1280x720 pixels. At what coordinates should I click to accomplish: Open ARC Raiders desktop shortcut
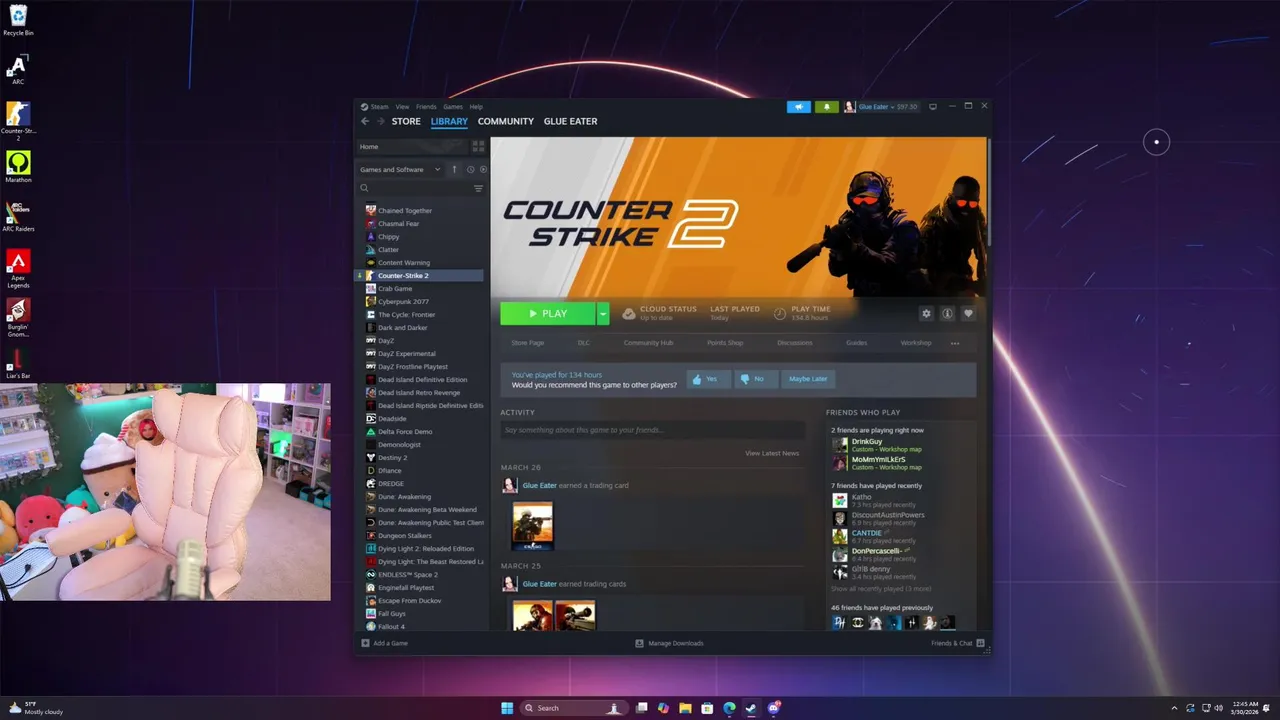coord(18,216)
